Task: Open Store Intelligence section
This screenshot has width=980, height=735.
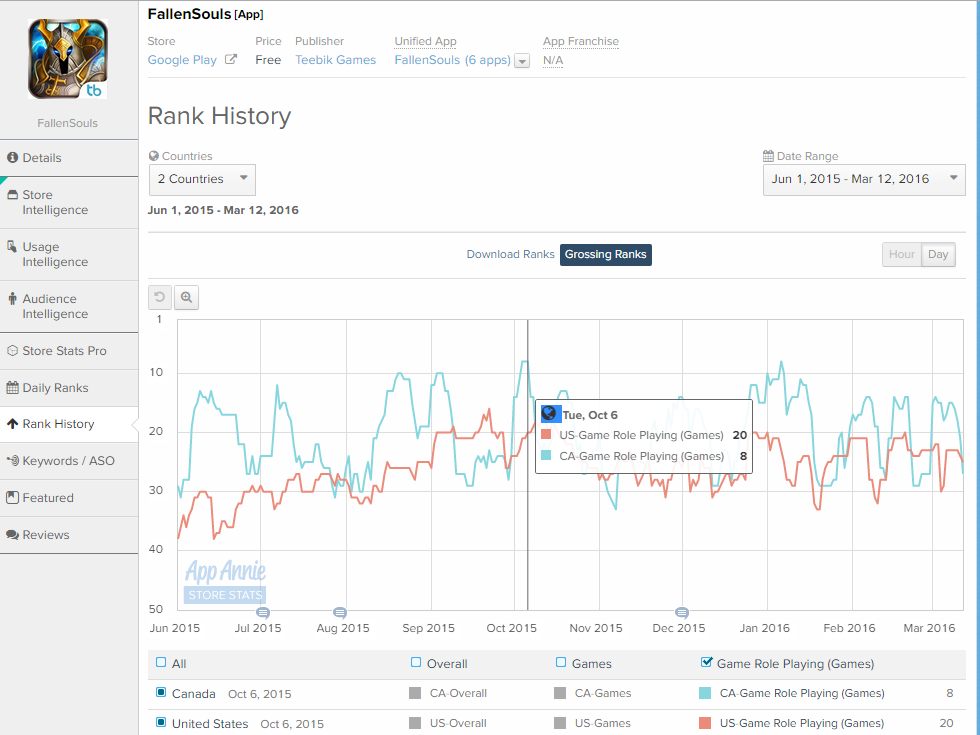Action: 69,202
